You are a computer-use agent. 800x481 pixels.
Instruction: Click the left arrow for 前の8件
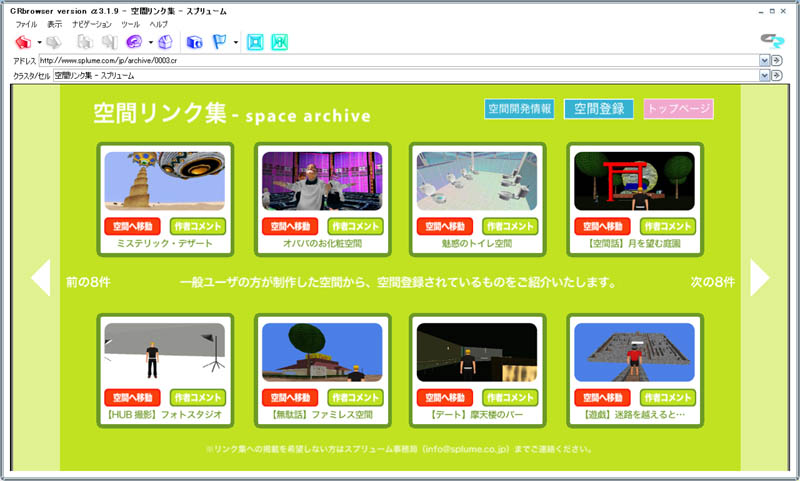tap(41, 277)
